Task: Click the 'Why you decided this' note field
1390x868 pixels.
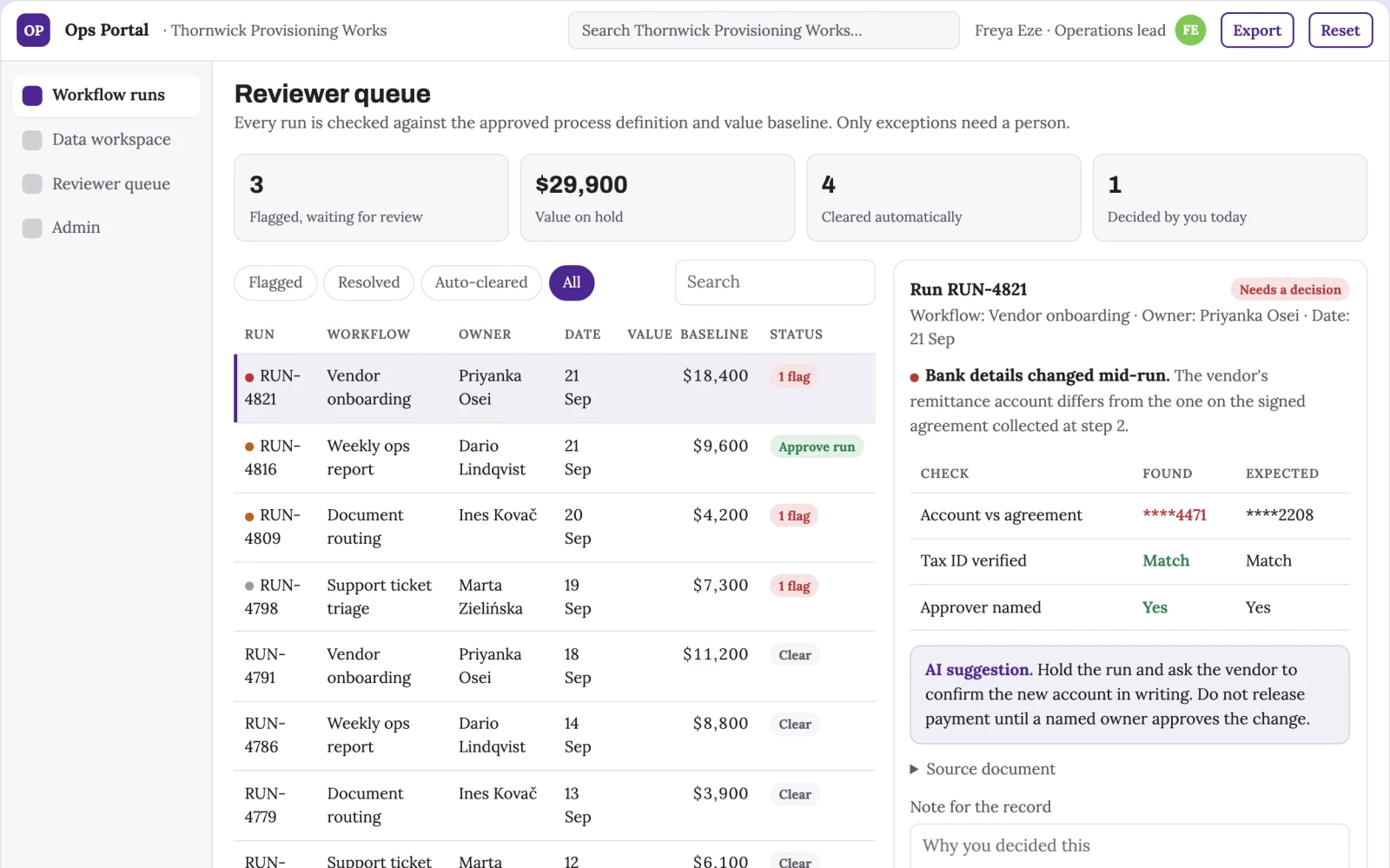Action: pos(1129,845)
